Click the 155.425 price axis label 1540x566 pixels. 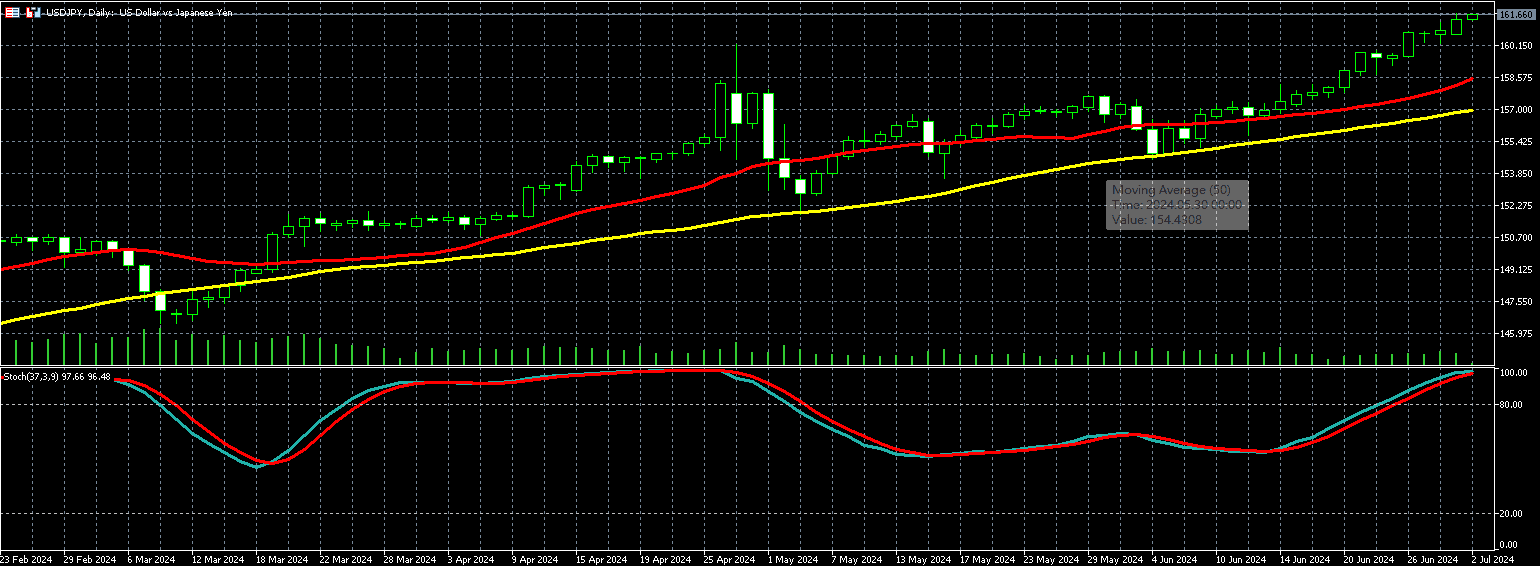(x=1516, y=142)
